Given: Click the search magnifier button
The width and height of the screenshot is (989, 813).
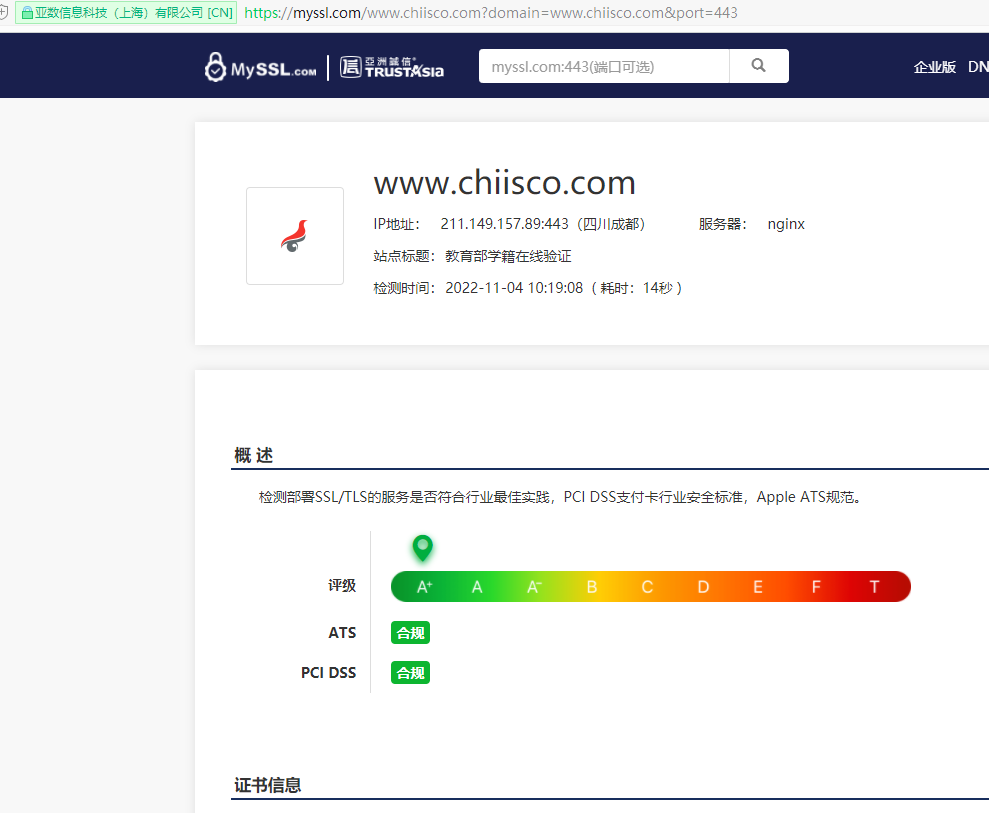Looking at the screenshot, I should [x=758, y=65].
